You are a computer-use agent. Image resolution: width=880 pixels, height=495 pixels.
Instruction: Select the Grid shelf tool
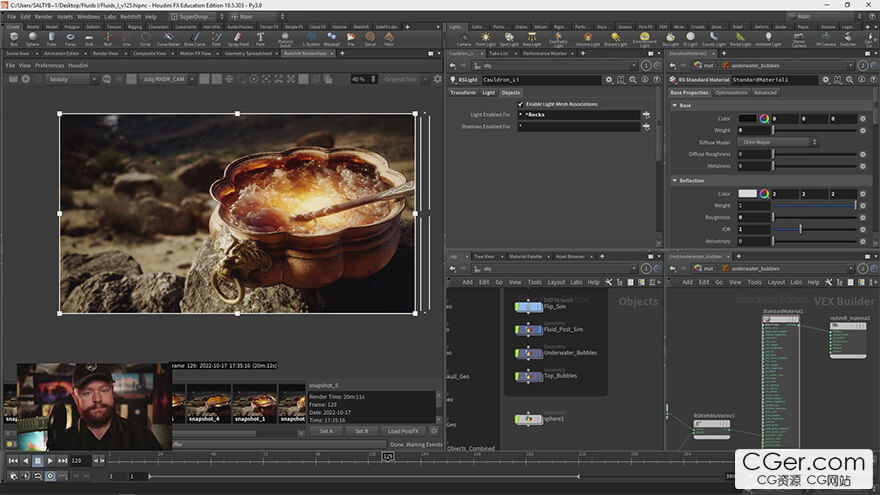(89, 39)
